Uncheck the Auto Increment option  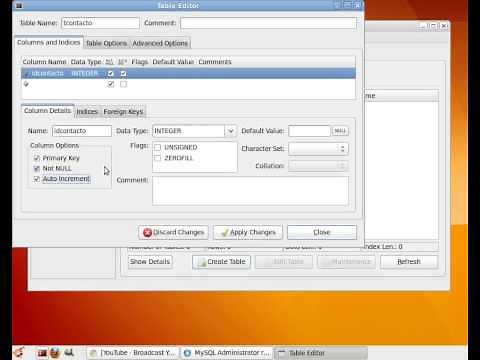click(x=37, y=179)
